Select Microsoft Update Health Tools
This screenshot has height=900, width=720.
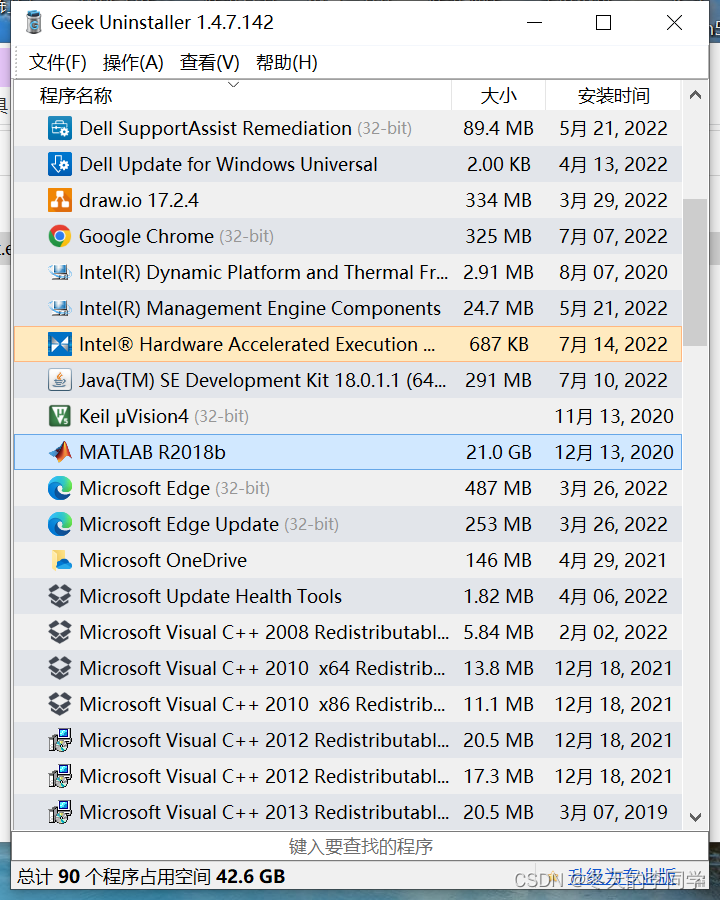(x=348, y=596)
